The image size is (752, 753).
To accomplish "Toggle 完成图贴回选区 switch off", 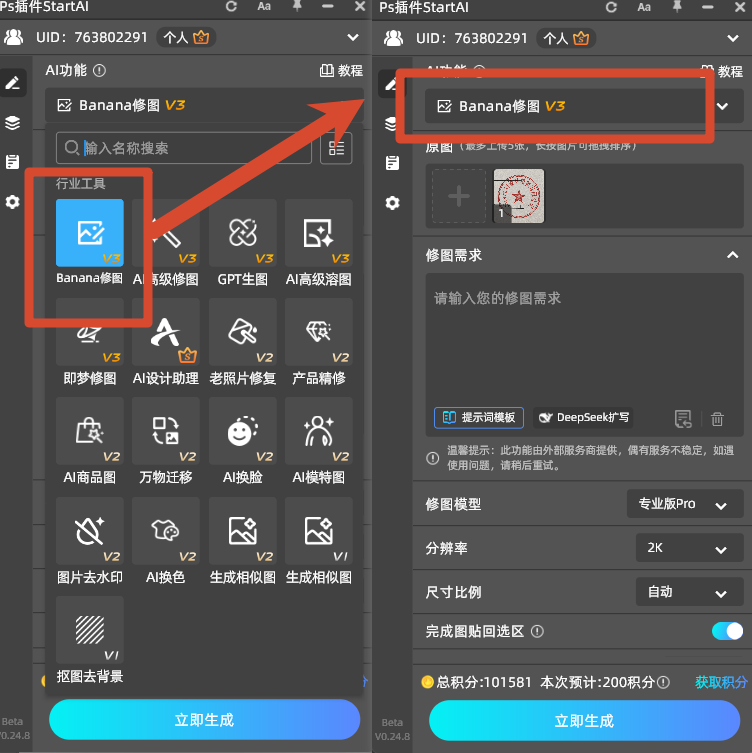I will pyautogui.click(x=727, y=631).
